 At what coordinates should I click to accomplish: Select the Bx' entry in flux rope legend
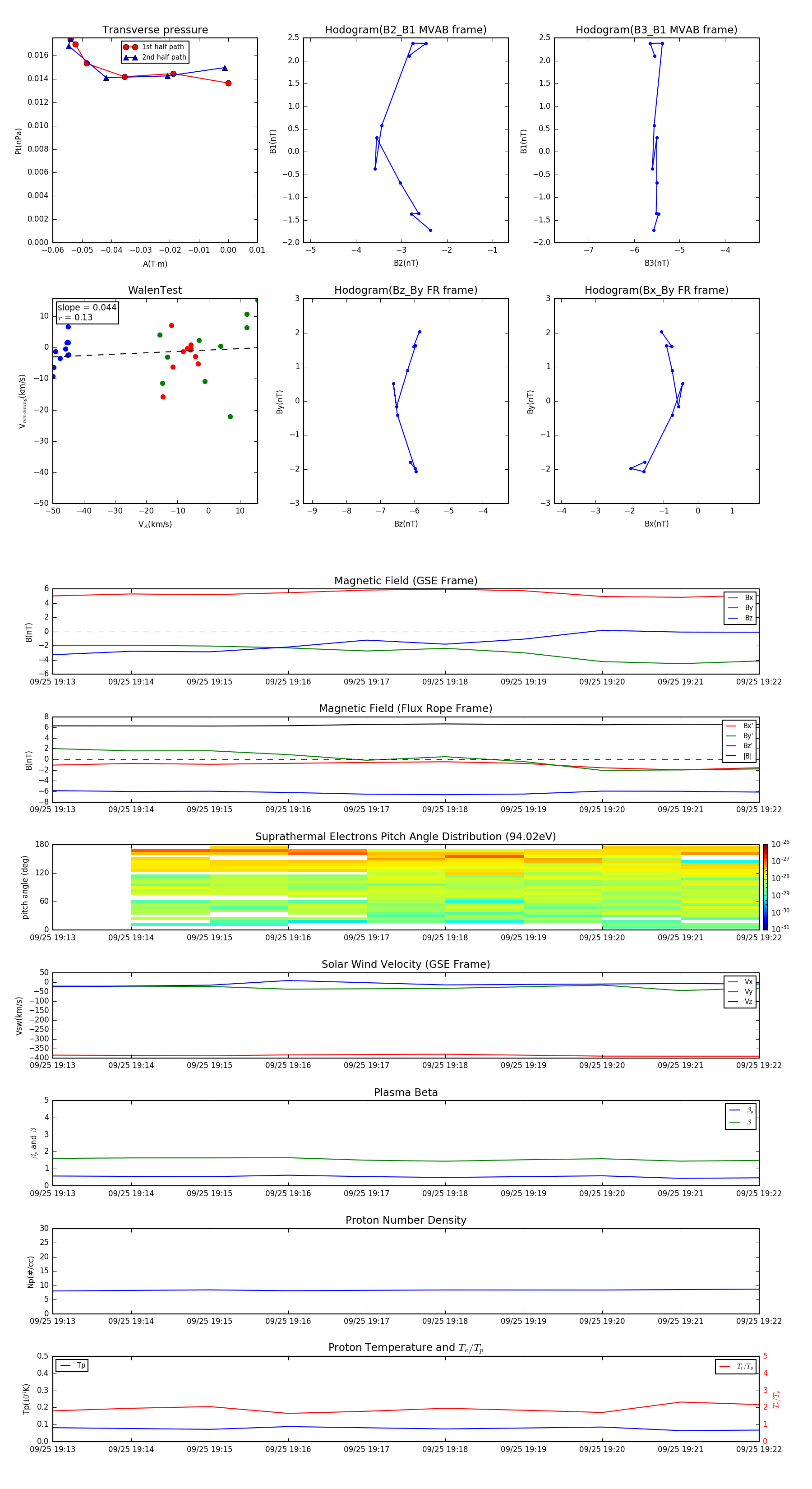[x=739, y=726]
